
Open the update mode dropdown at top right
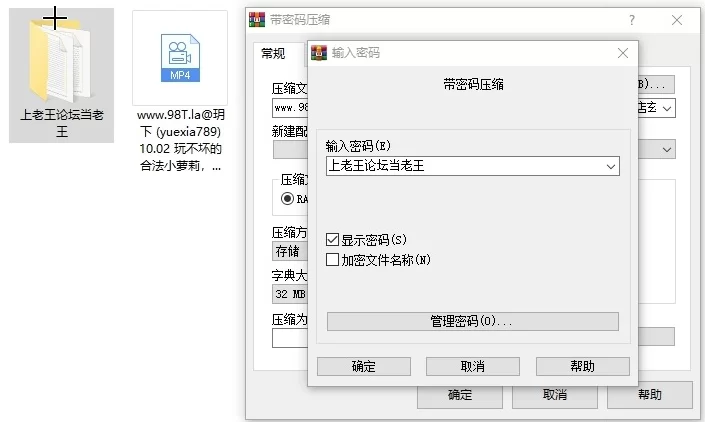(x=667, y=108)
